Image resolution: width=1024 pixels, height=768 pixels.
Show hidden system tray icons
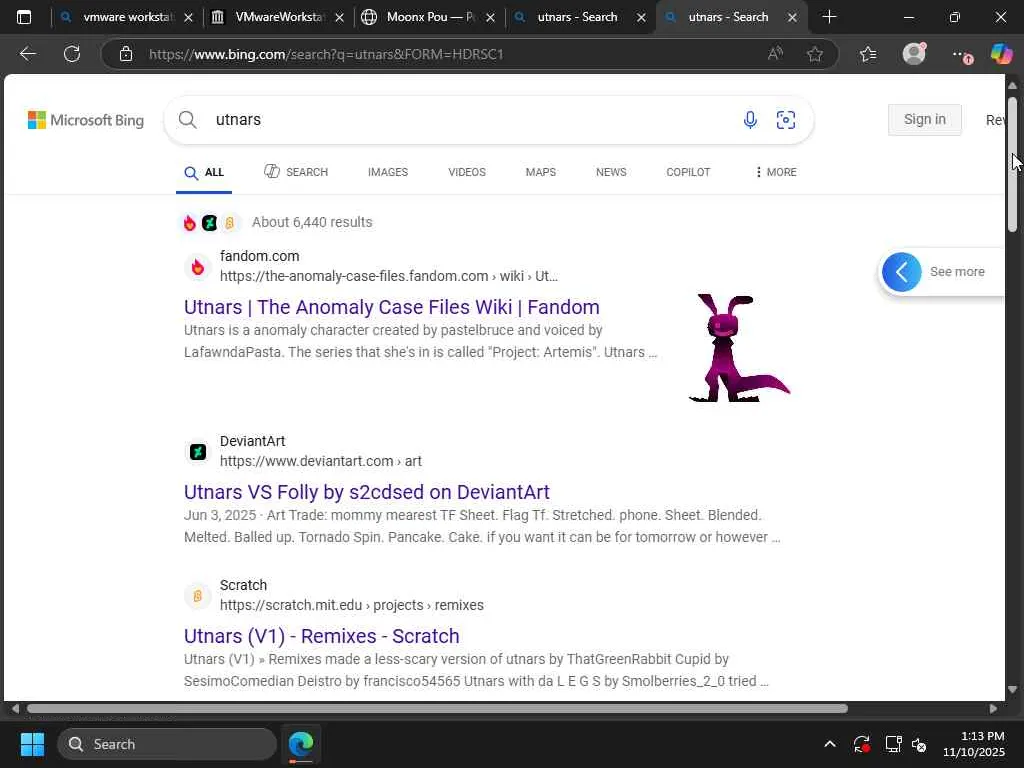tap(829, 744)
